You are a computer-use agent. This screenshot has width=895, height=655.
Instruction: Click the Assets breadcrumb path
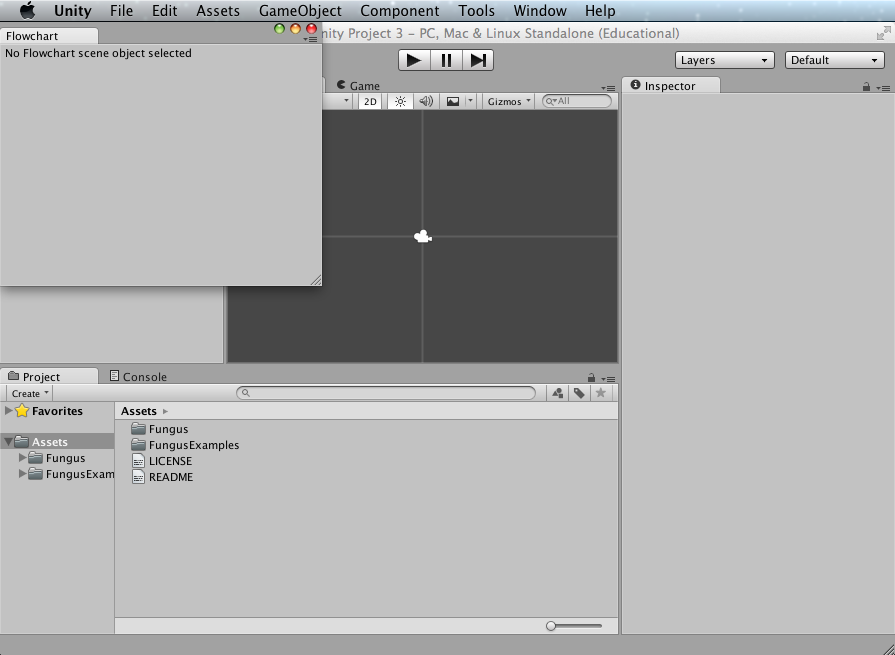click(139, 411)
